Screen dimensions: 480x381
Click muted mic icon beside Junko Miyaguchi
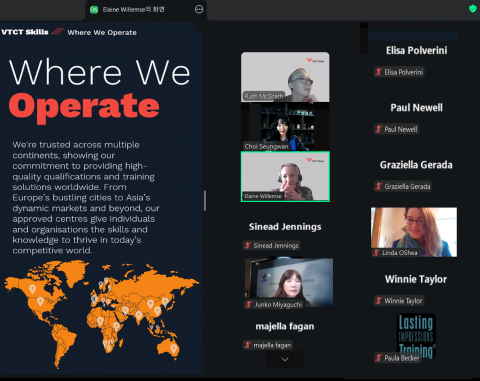coord(249,304)
